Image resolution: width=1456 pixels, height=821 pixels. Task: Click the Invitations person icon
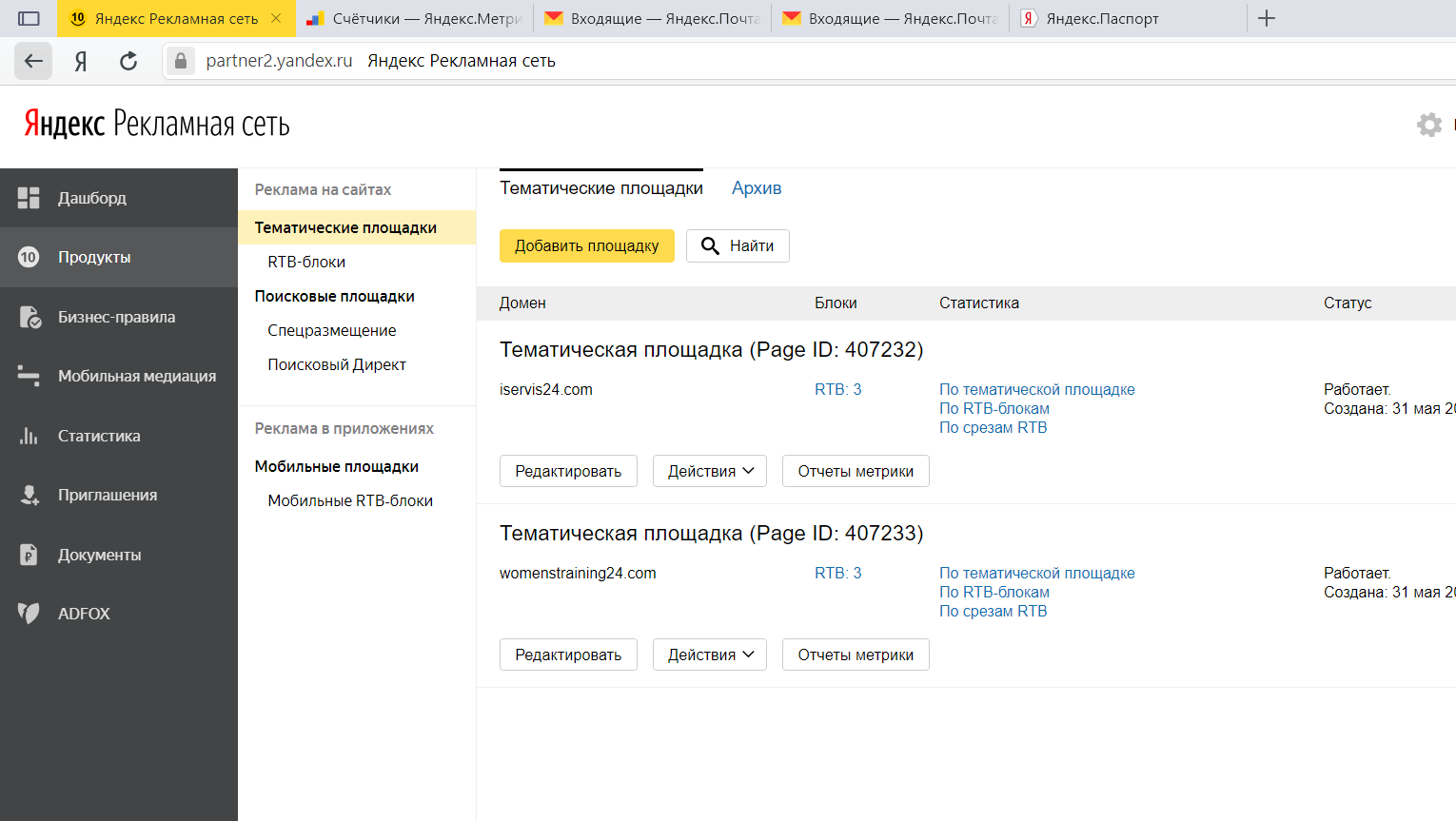[x=30, y=495]
